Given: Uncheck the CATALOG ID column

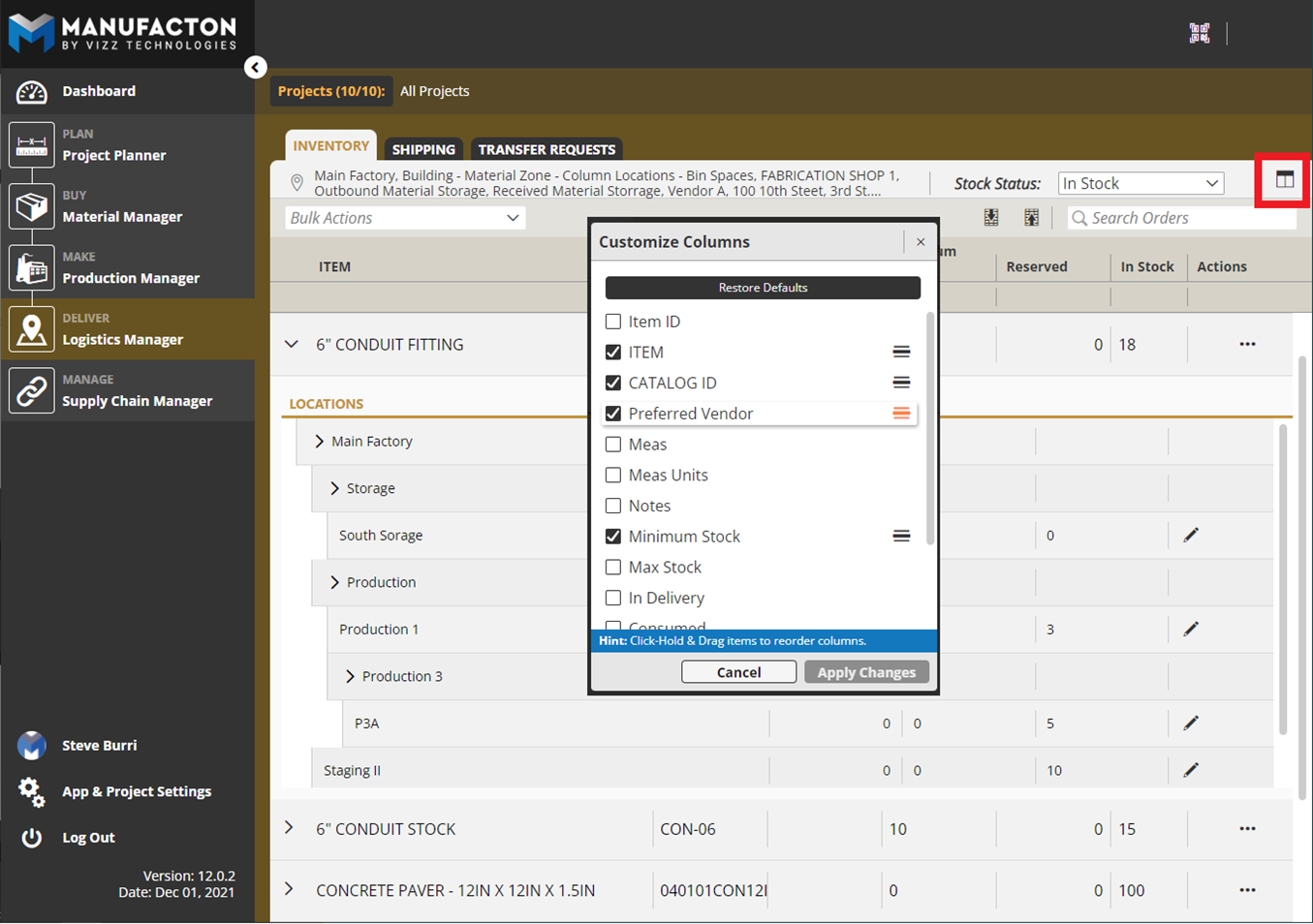Looking at the screenshot, I should tap(613, 383).
